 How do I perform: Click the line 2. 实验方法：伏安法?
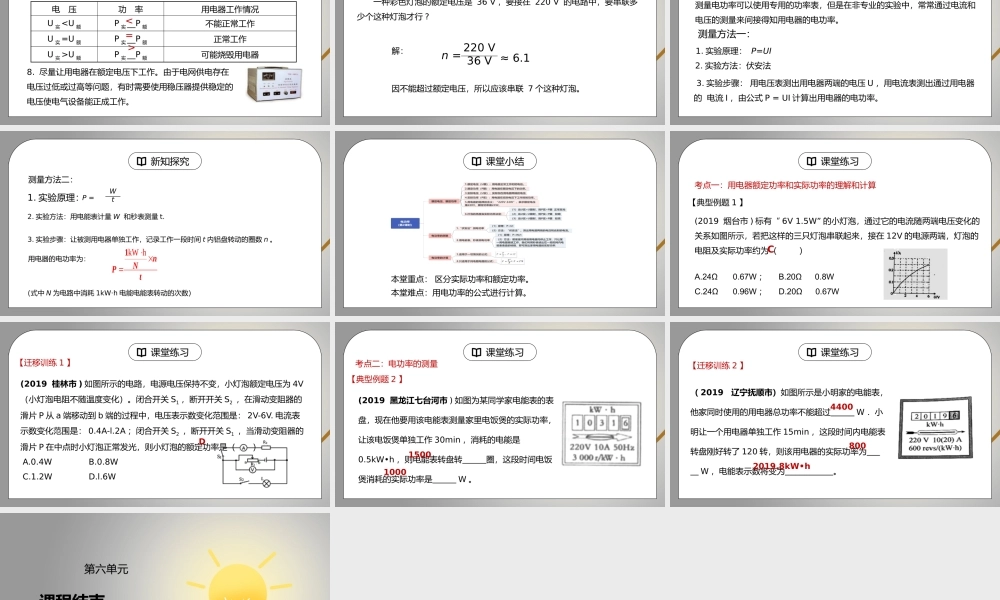733,66
